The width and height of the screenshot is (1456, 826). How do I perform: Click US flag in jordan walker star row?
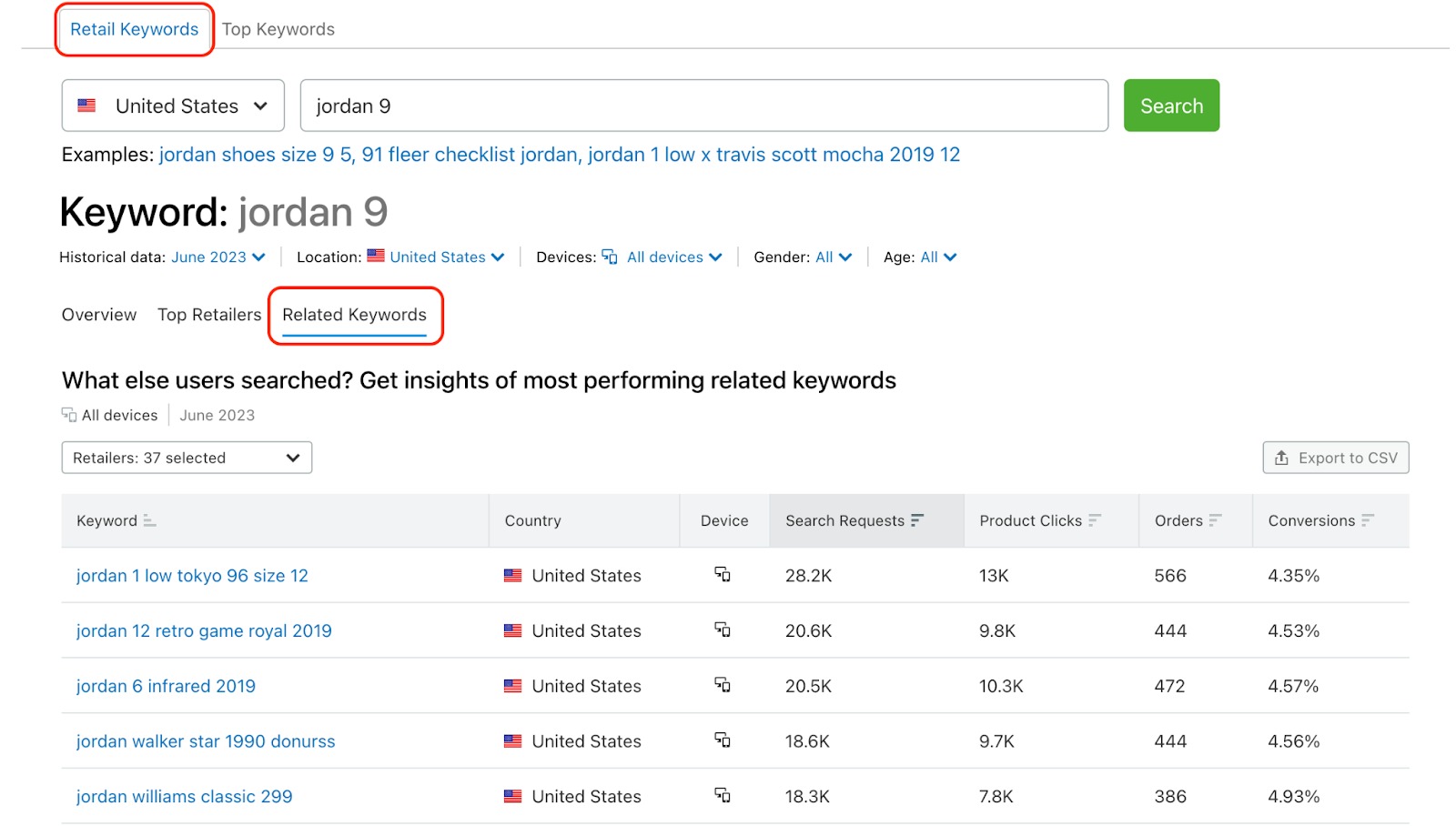coord(513,741)
